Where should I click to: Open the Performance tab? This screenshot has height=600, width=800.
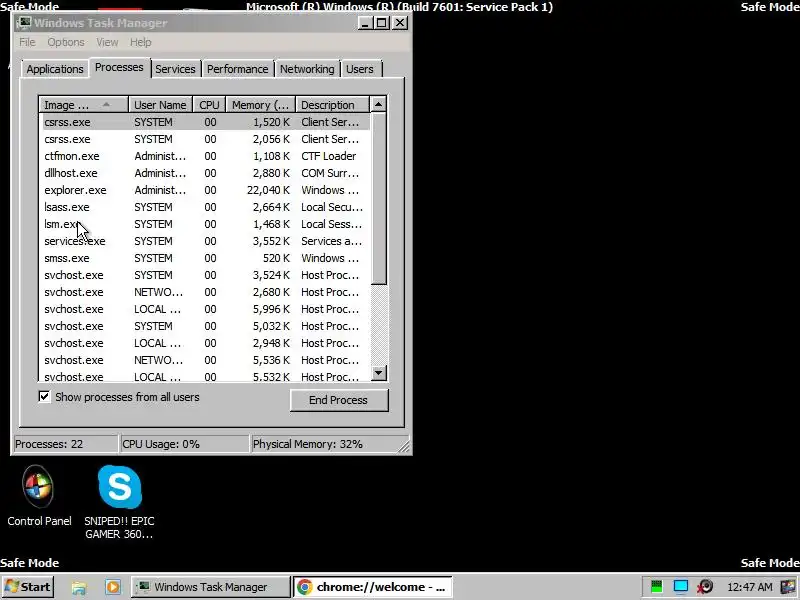(237, 69)
